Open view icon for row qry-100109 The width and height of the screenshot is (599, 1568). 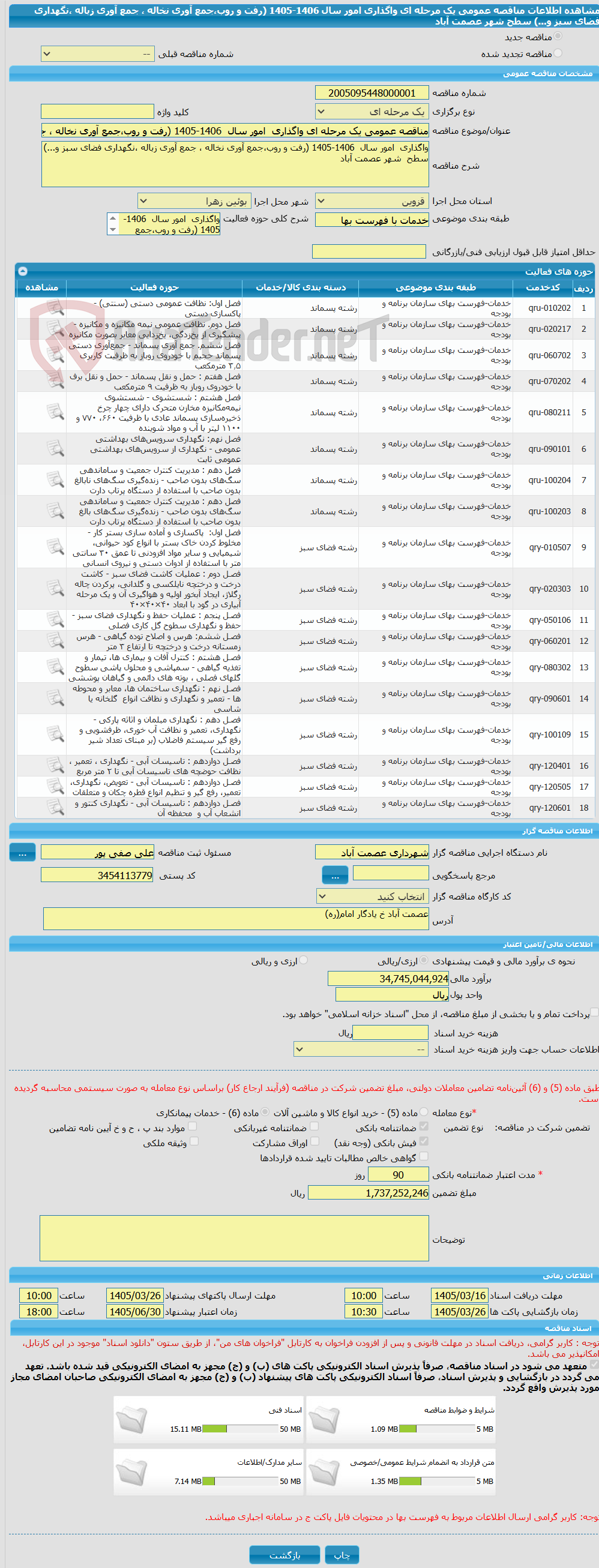point(55,735)
